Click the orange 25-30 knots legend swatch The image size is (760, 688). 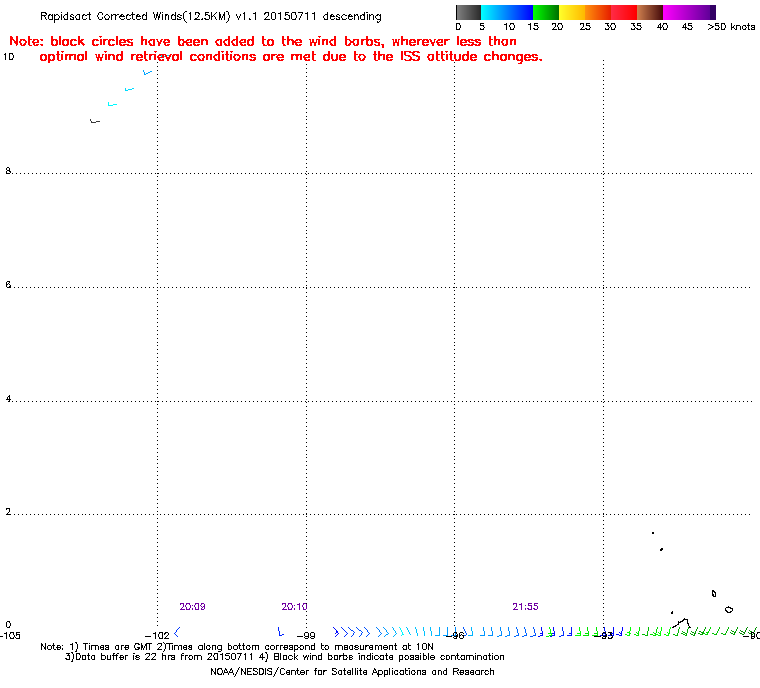pyautogui.click(x=598, y=12)
